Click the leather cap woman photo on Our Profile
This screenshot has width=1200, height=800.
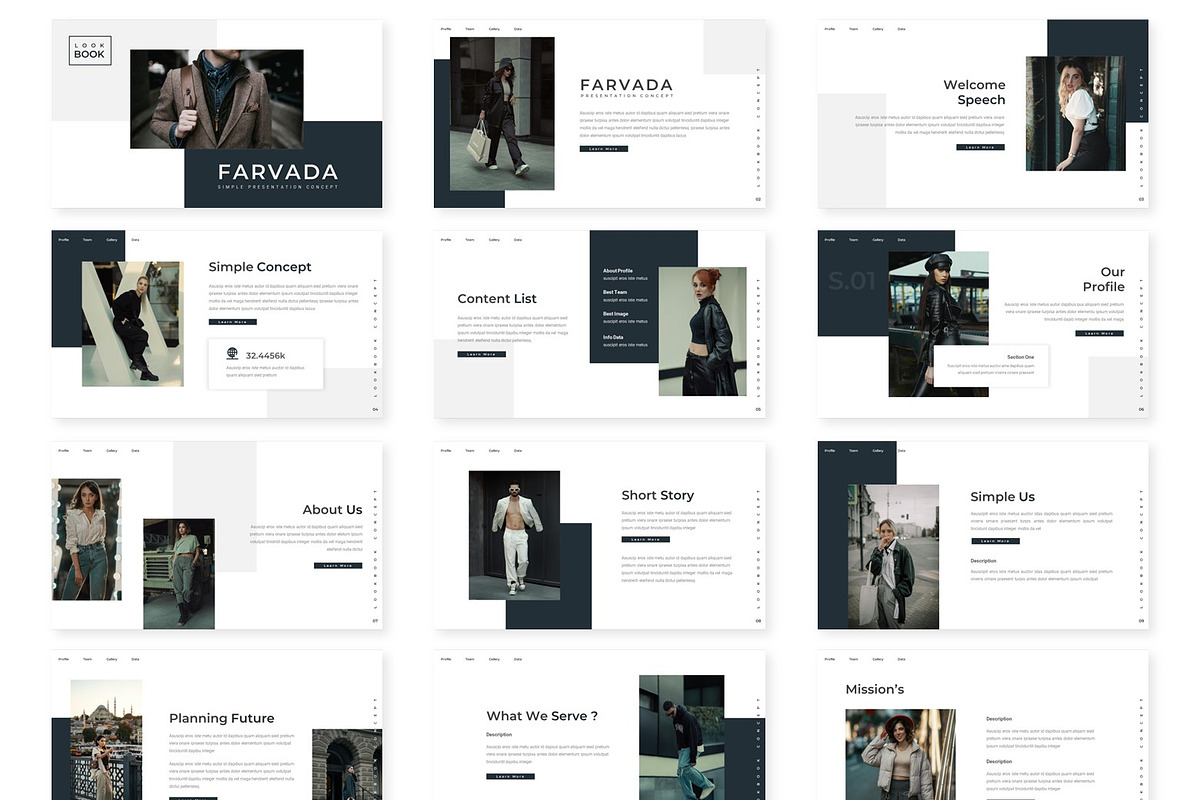point(938,324)
